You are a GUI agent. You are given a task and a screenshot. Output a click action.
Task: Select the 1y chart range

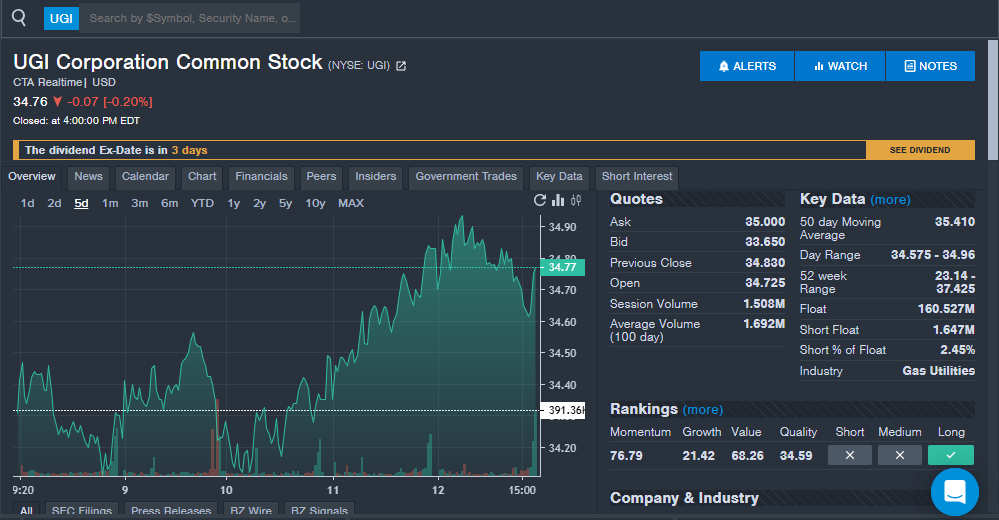pos(234,203)
